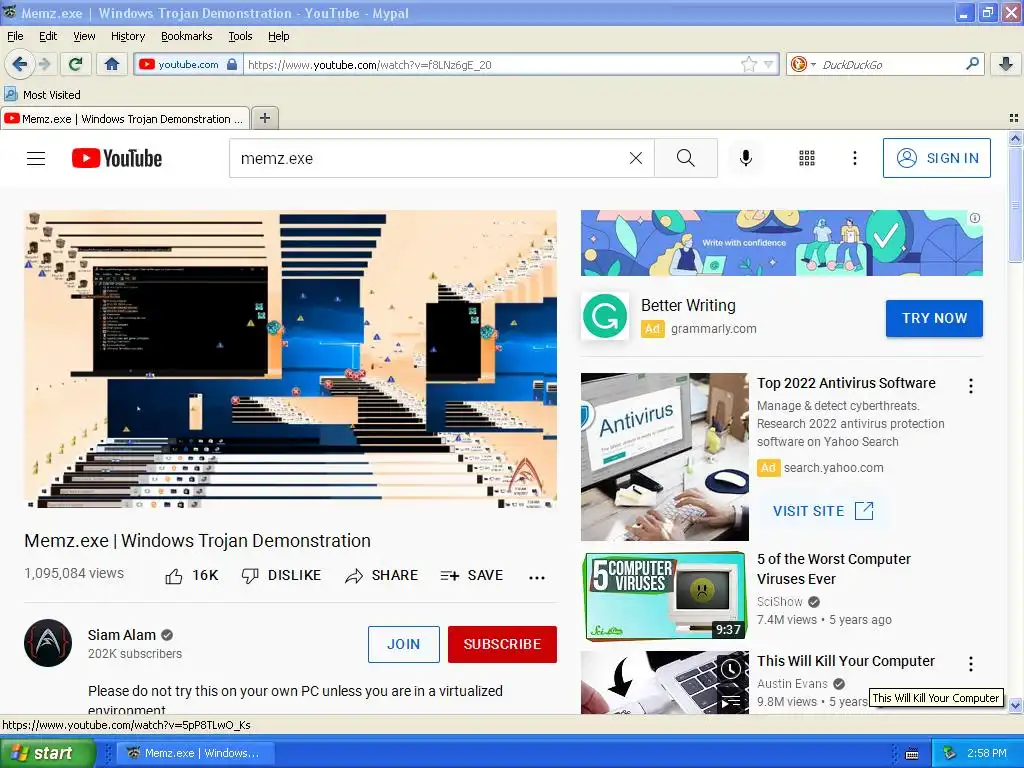This screenshot has height=768, width=1024.
Task: Open the DuckDuckGo search engine selector
Action: pos(803,64)
